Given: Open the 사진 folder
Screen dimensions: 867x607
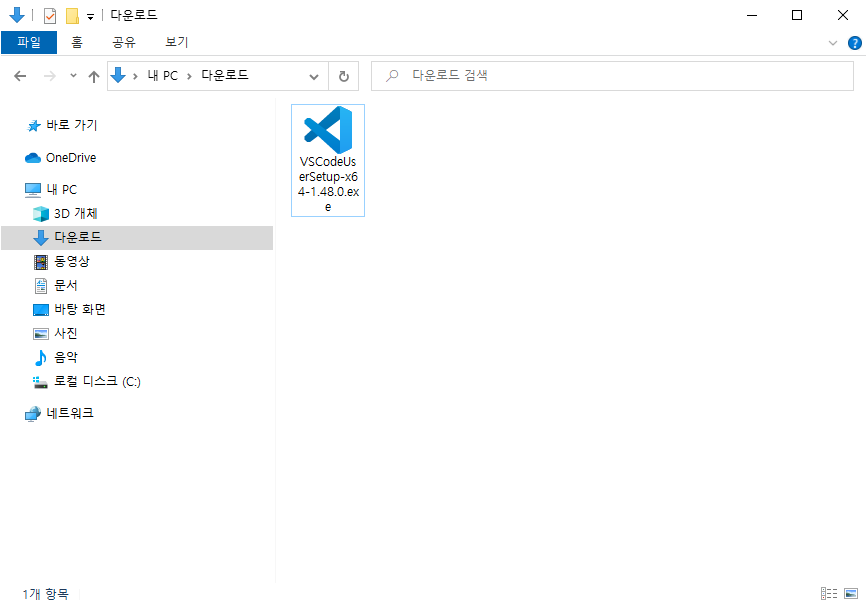Looking at the screenshot, I should (x=65, y=333).
